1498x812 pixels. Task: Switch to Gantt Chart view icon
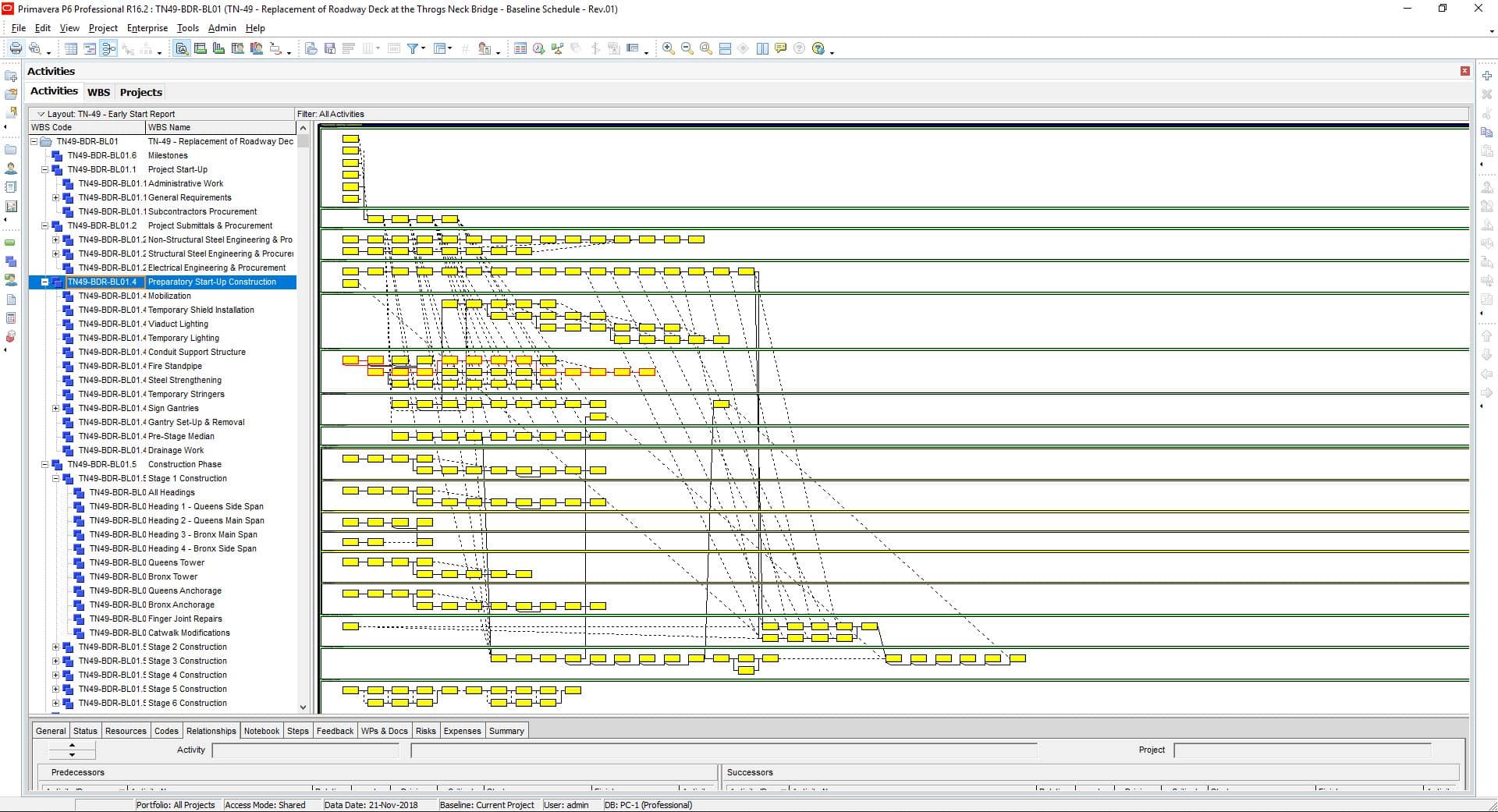tap(90, 48)
